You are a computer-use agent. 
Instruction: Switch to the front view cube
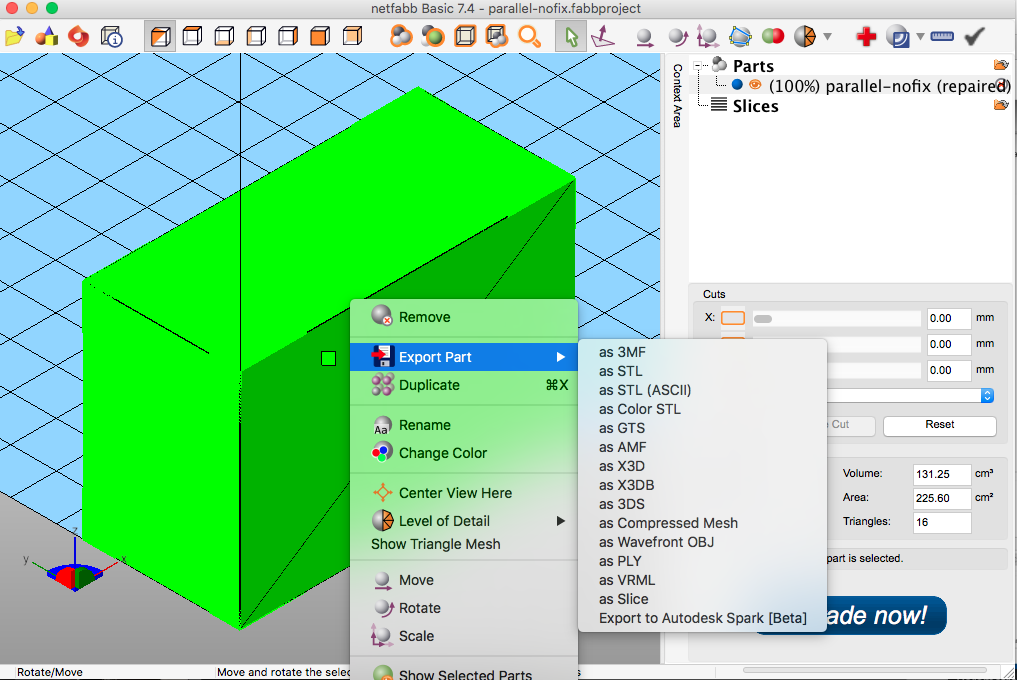(x=320, y=36)
